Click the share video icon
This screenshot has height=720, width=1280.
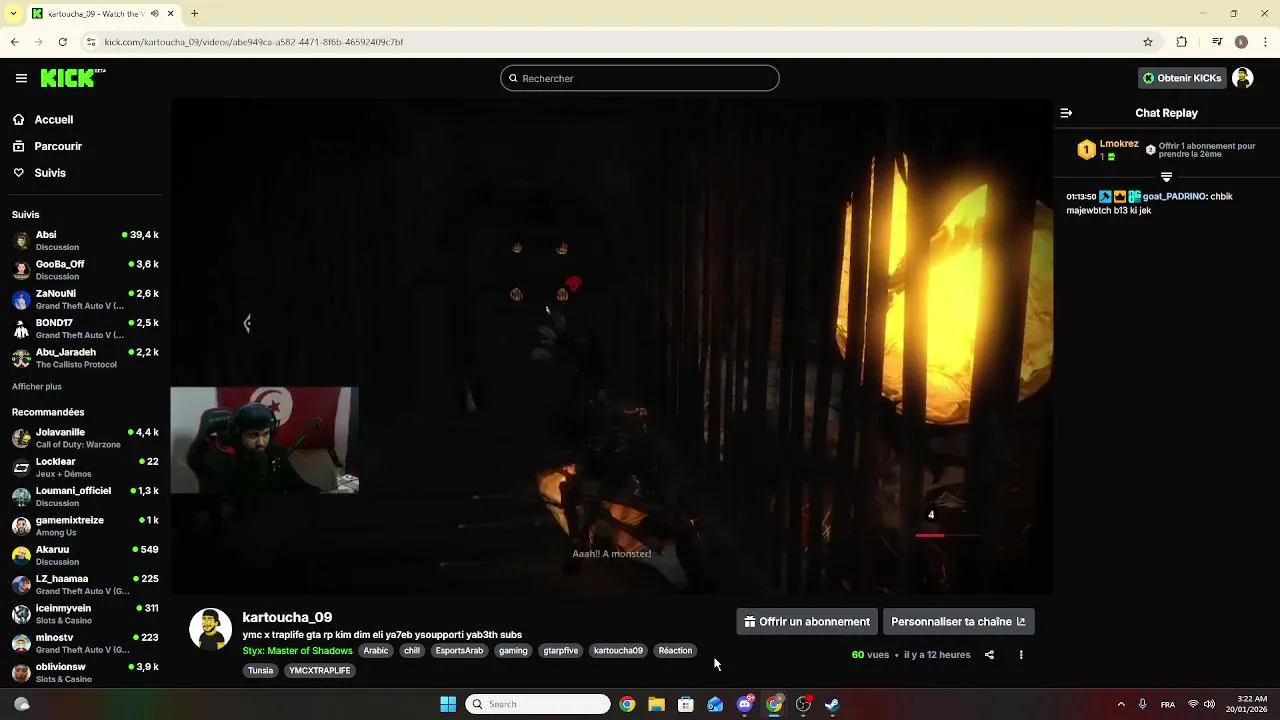pyautogui.click(x=989, y=655)
